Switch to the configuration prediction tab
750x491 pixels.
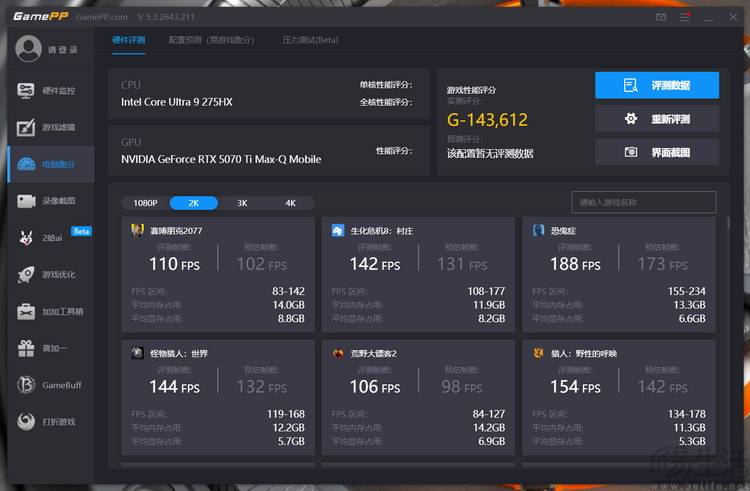(211, 40)
